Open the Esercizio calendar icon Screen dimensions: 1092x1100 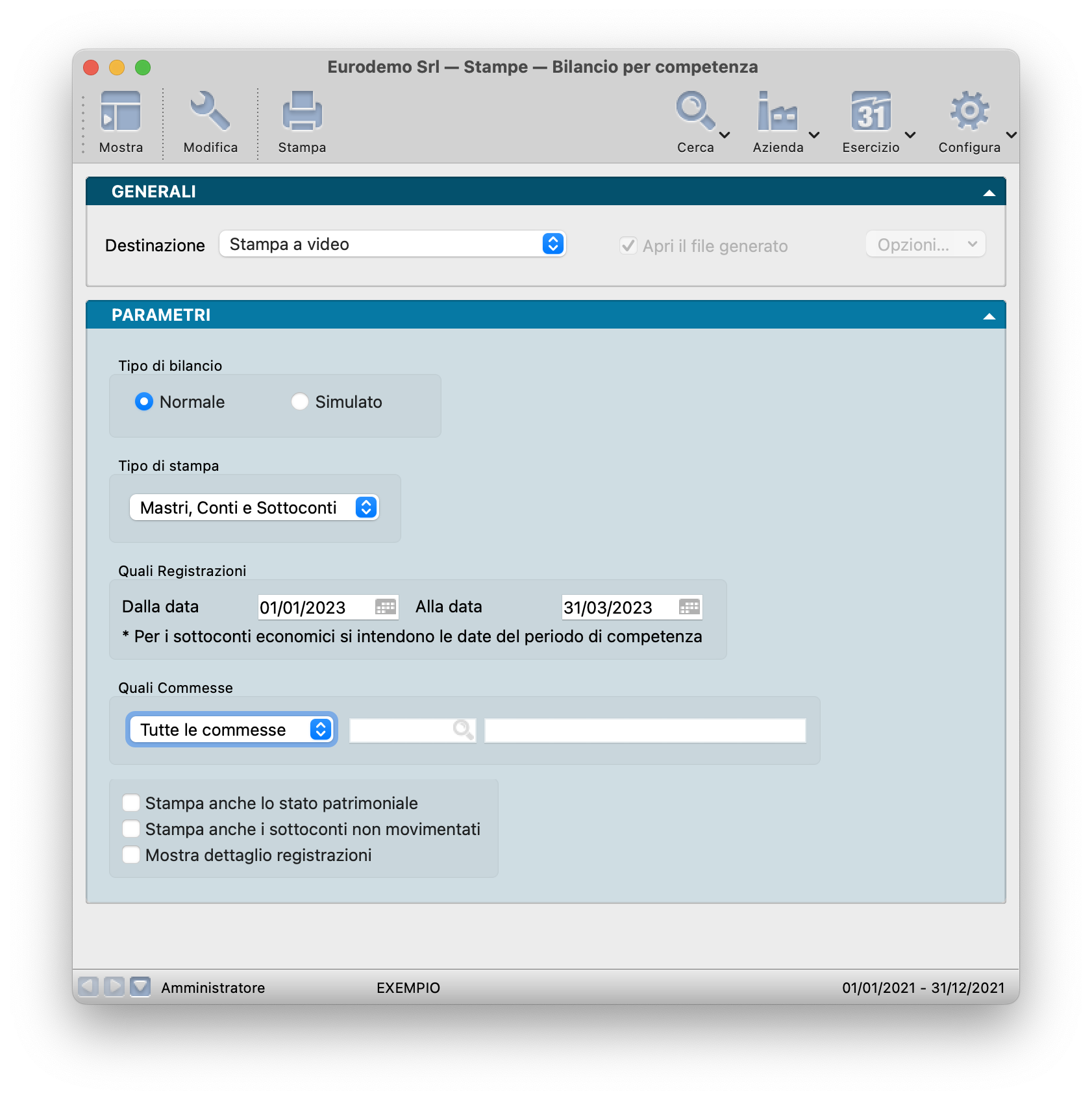coord(871,112)
